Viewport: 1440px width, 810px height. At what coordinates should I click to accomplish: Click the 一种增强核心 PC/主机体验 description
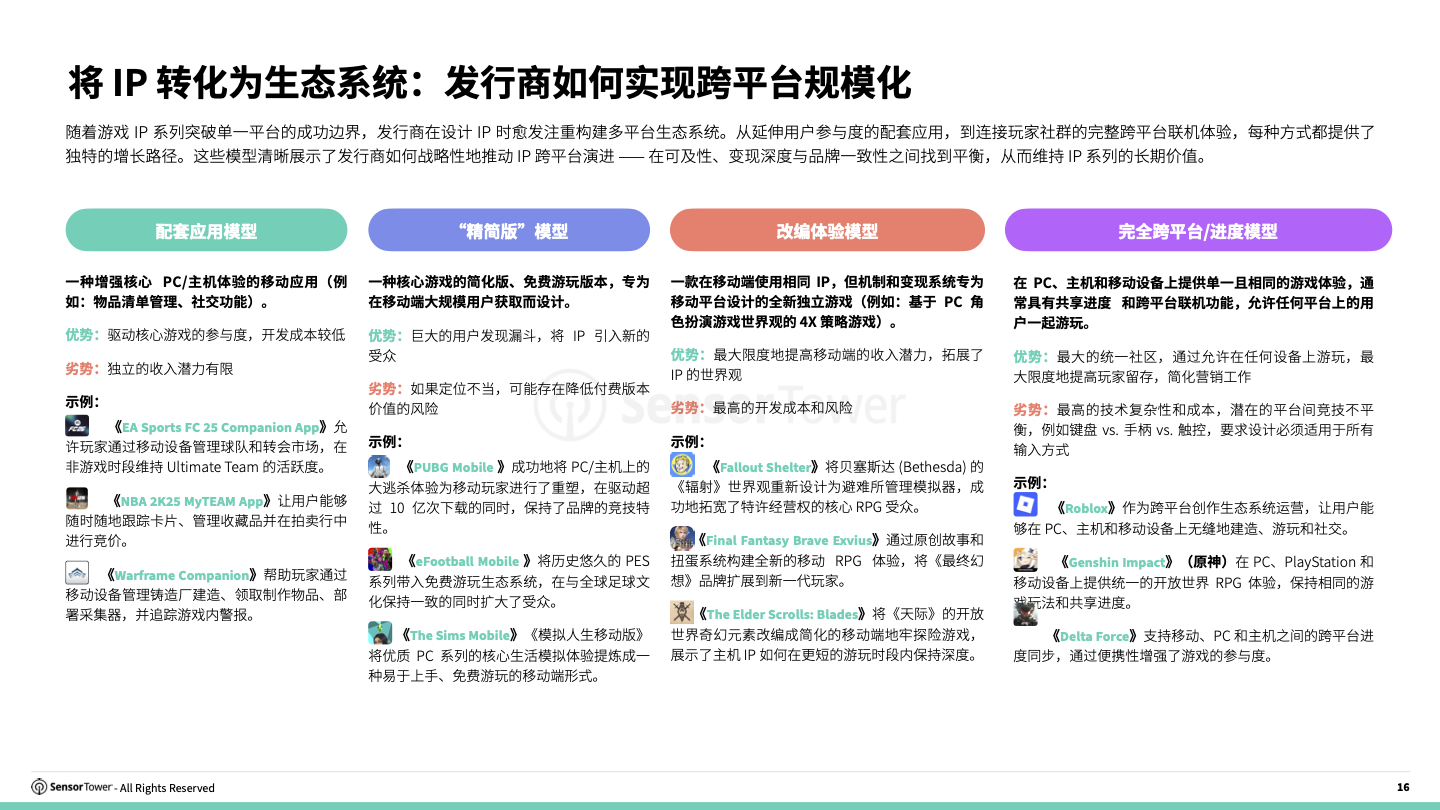[x=207, y=292]
